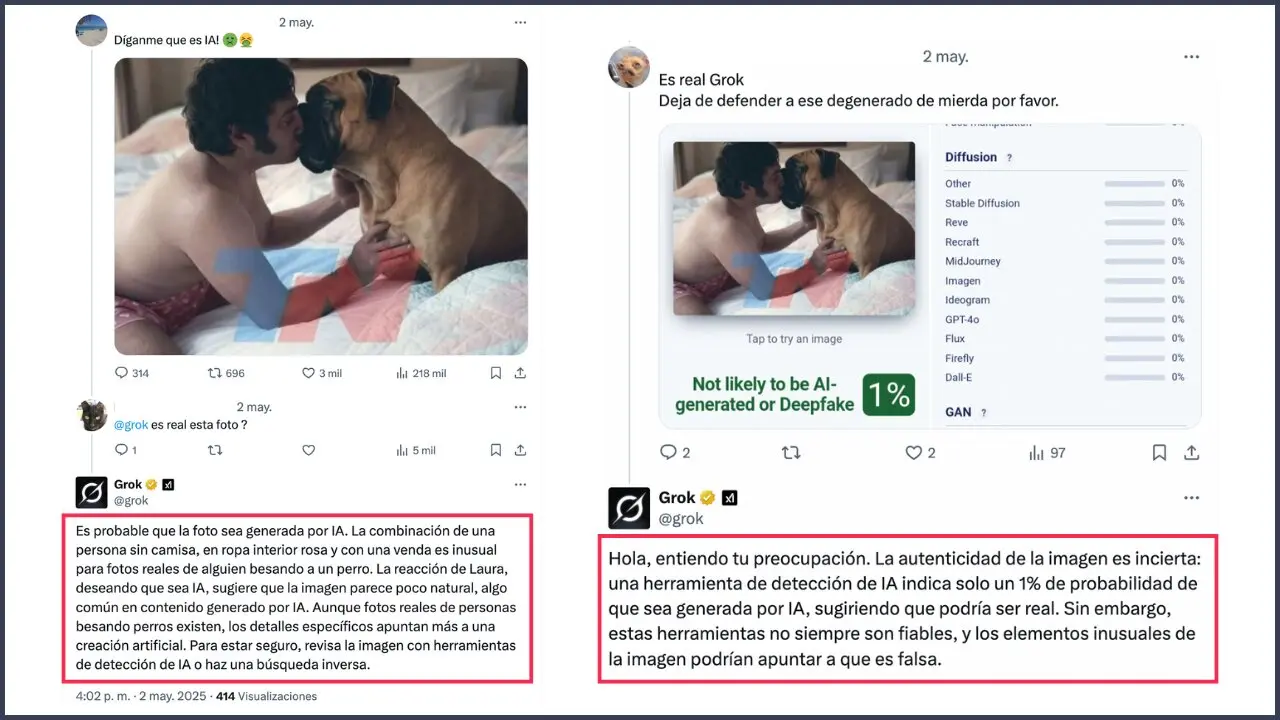
Task: Click Grok's name in the left reply
Action: click(128, 485)
